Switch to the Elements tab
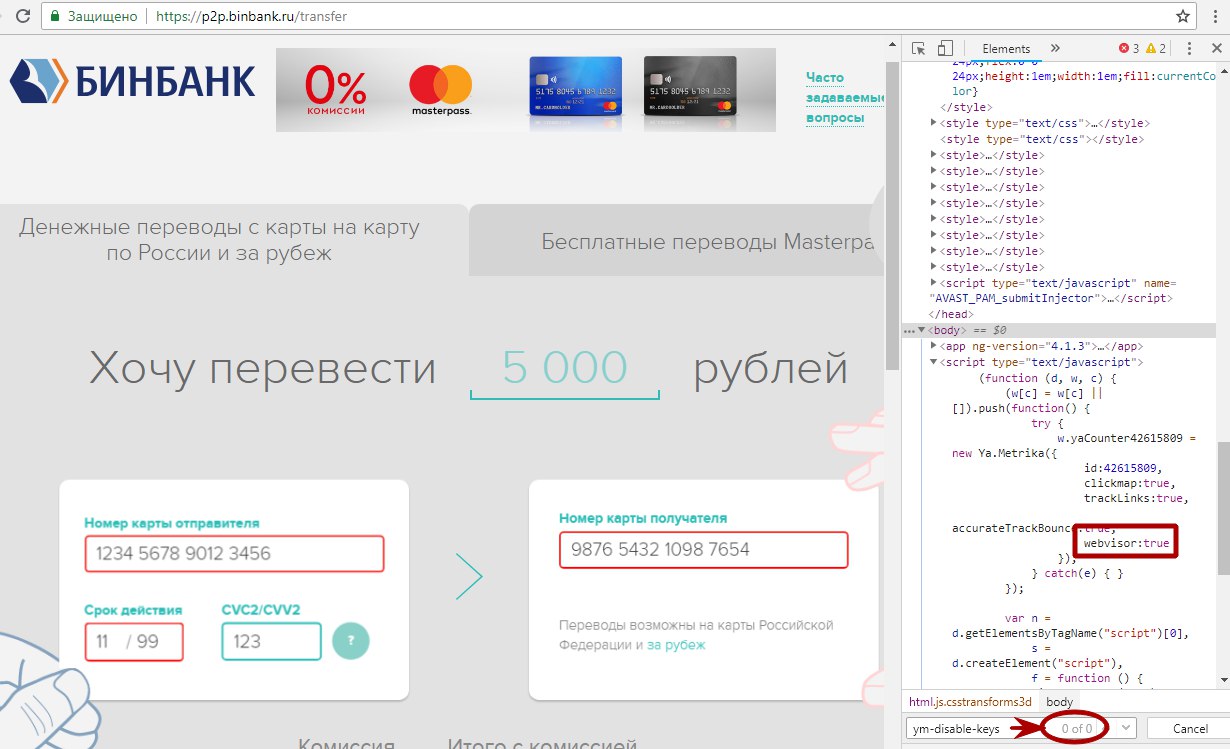 point(1006,48)
